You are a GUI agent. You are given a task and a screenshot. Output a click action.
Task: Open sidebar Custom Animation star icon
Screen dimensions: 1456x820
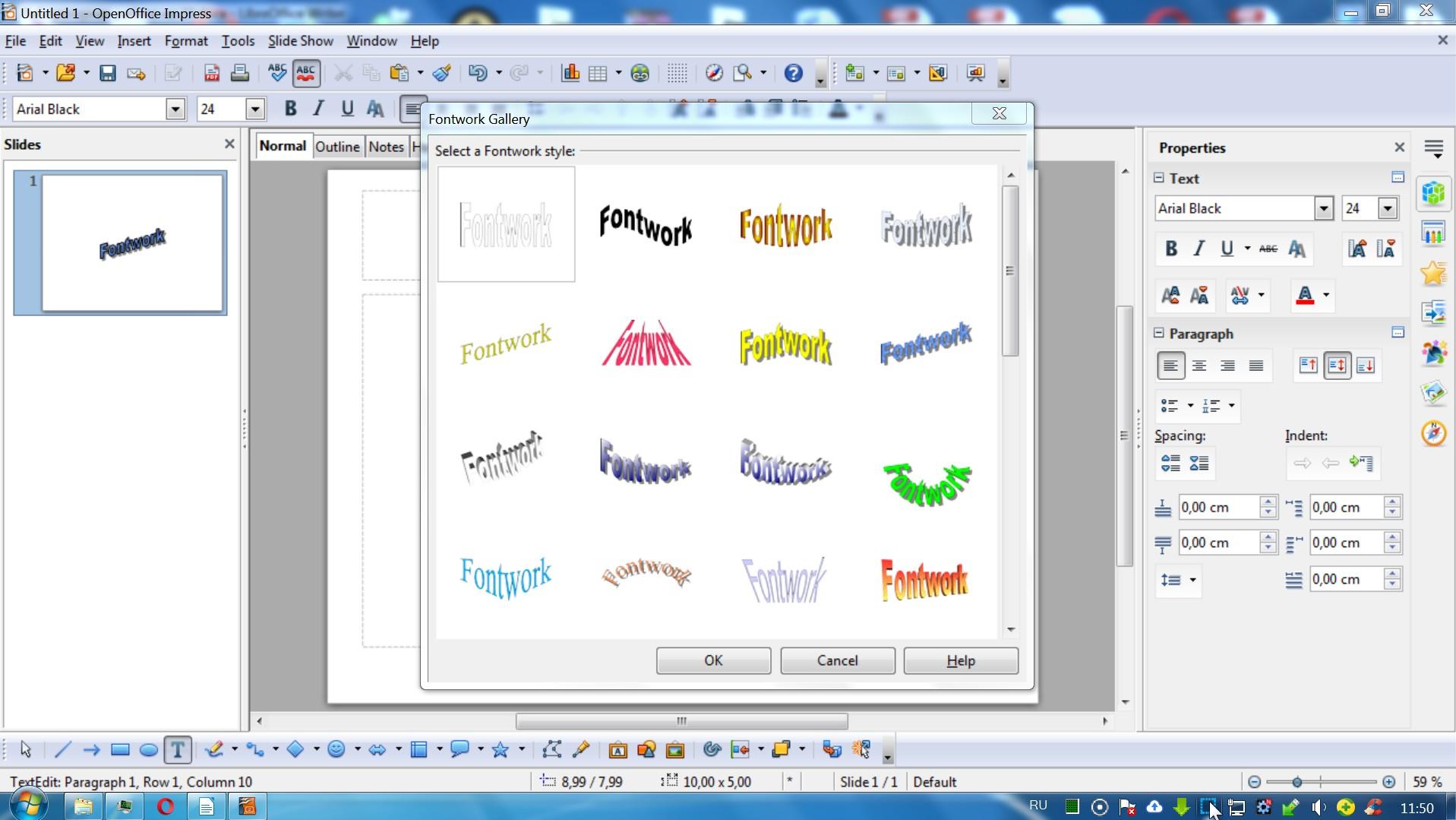pos(1433,272)
